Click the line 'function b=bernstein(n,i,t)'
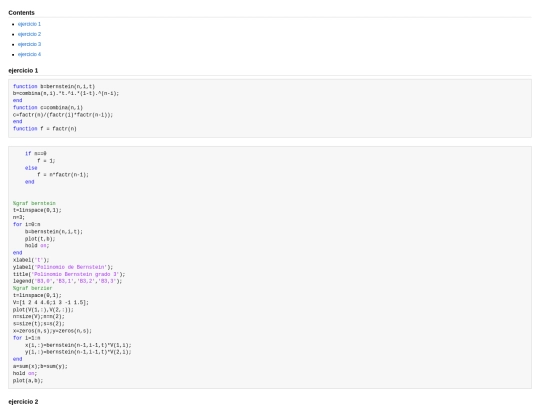The height and width of the screenshot is (405, 540). [54, 86]
